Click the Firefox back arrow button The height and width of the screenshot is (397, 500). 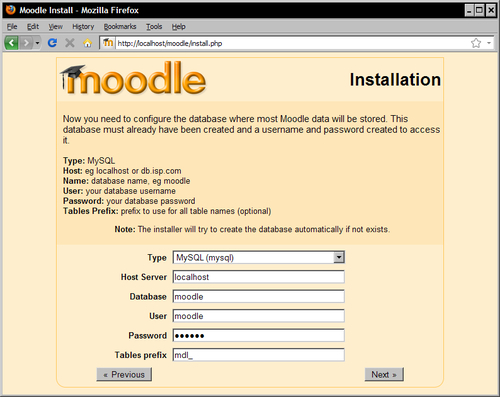(12, 43)
